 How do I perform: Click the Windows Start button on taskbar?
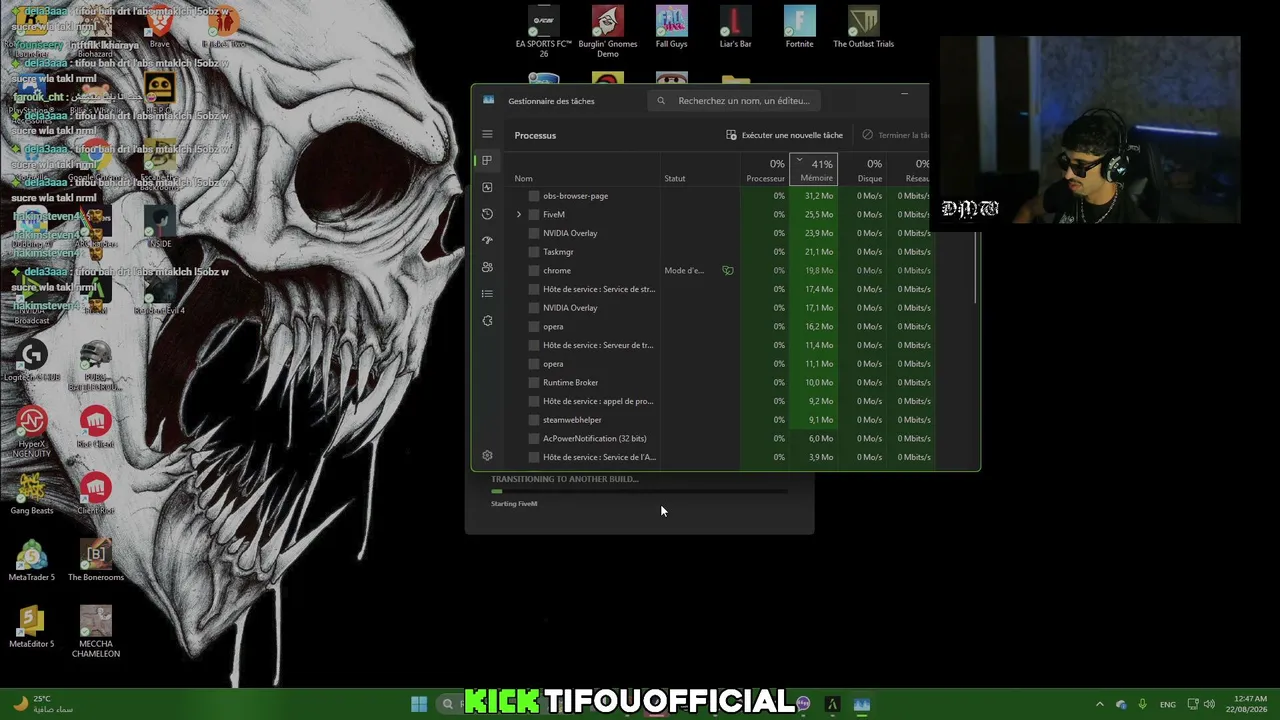(x=419, y=704)
